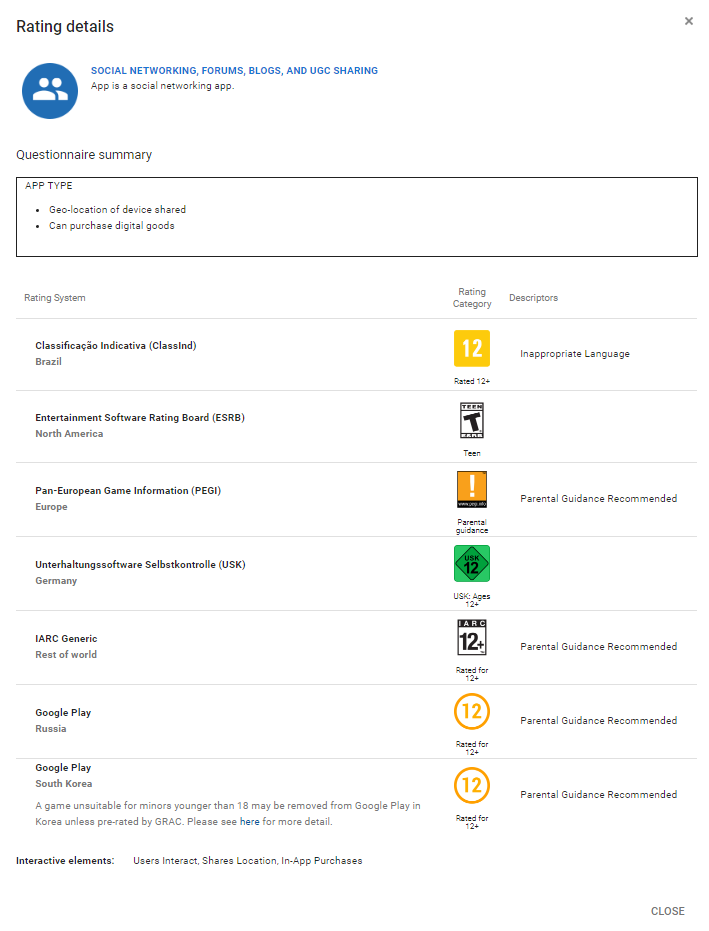This screenshot has width=709, height=931.
Task: Click the Social Networking, Forums, Blogs category heading
Action: click(234, 71)
